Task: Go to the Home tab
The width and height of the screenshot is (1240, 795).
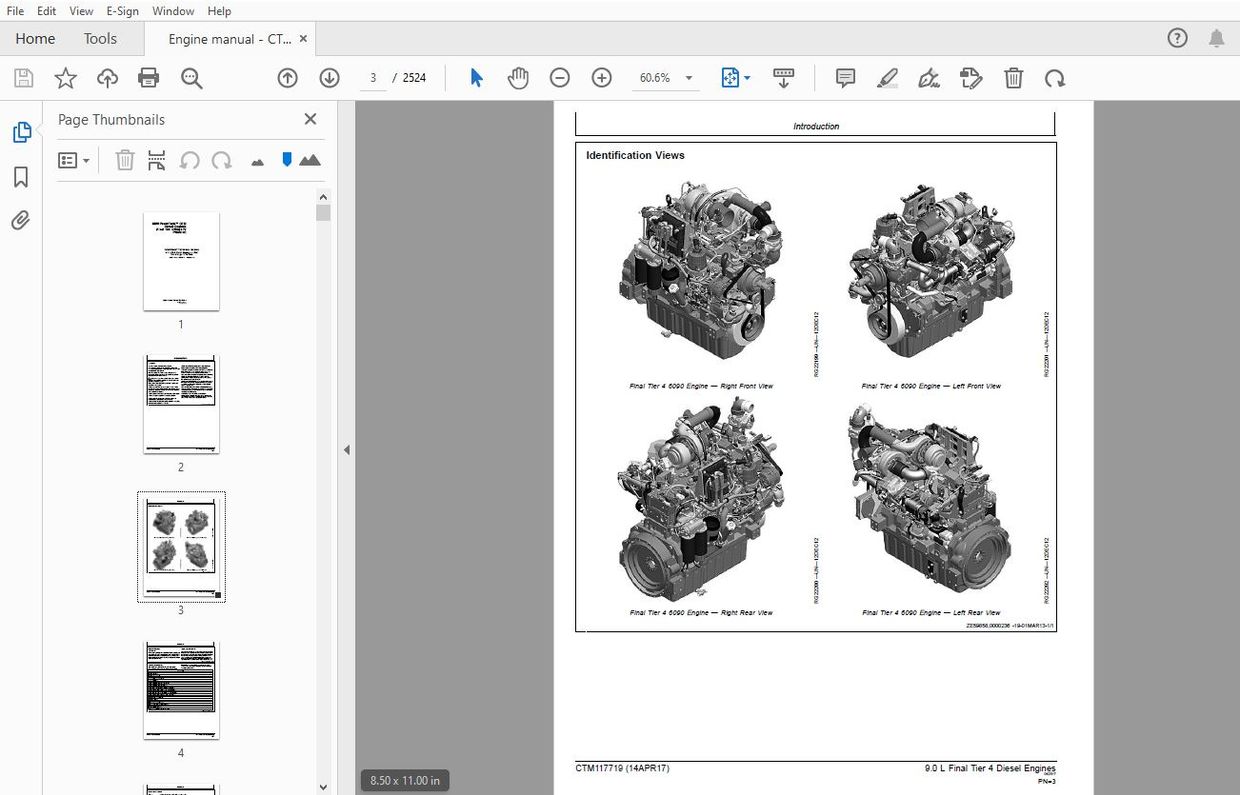Action: [x=35, y=39]
